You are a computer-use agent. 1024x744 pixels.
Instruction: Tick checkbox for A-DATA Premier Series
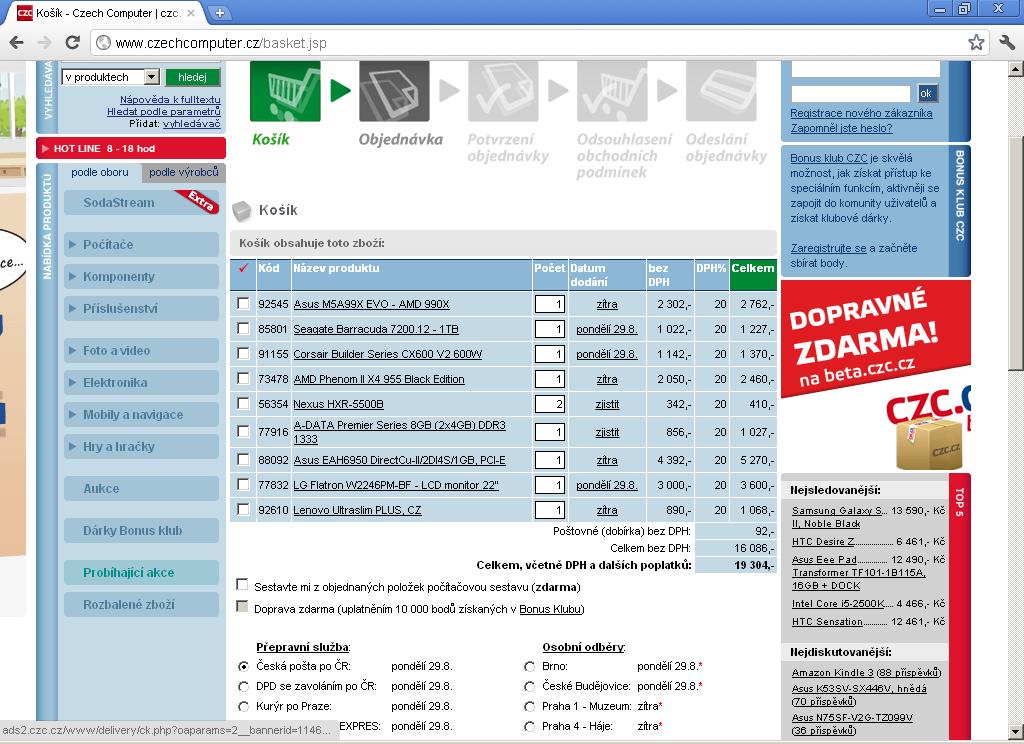point(243,431)
